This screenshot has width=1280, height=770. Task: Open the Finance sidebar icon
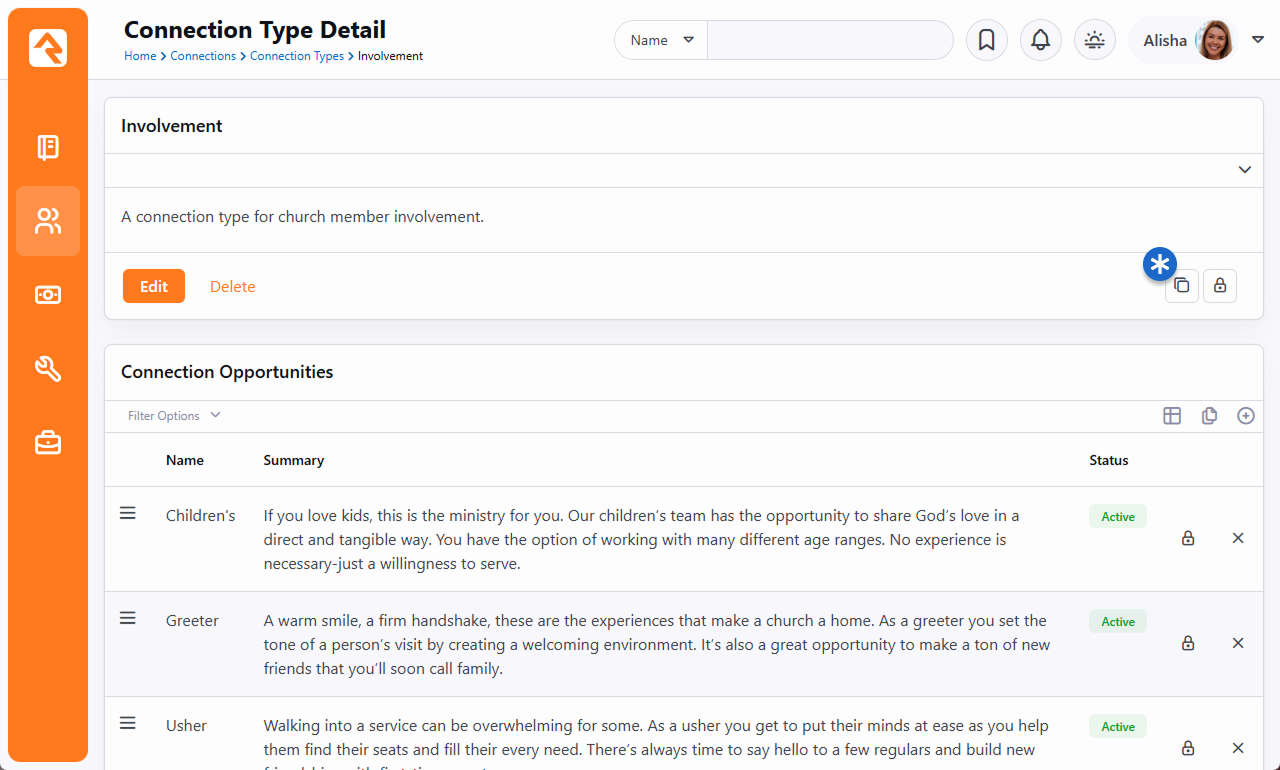(48, 295)
